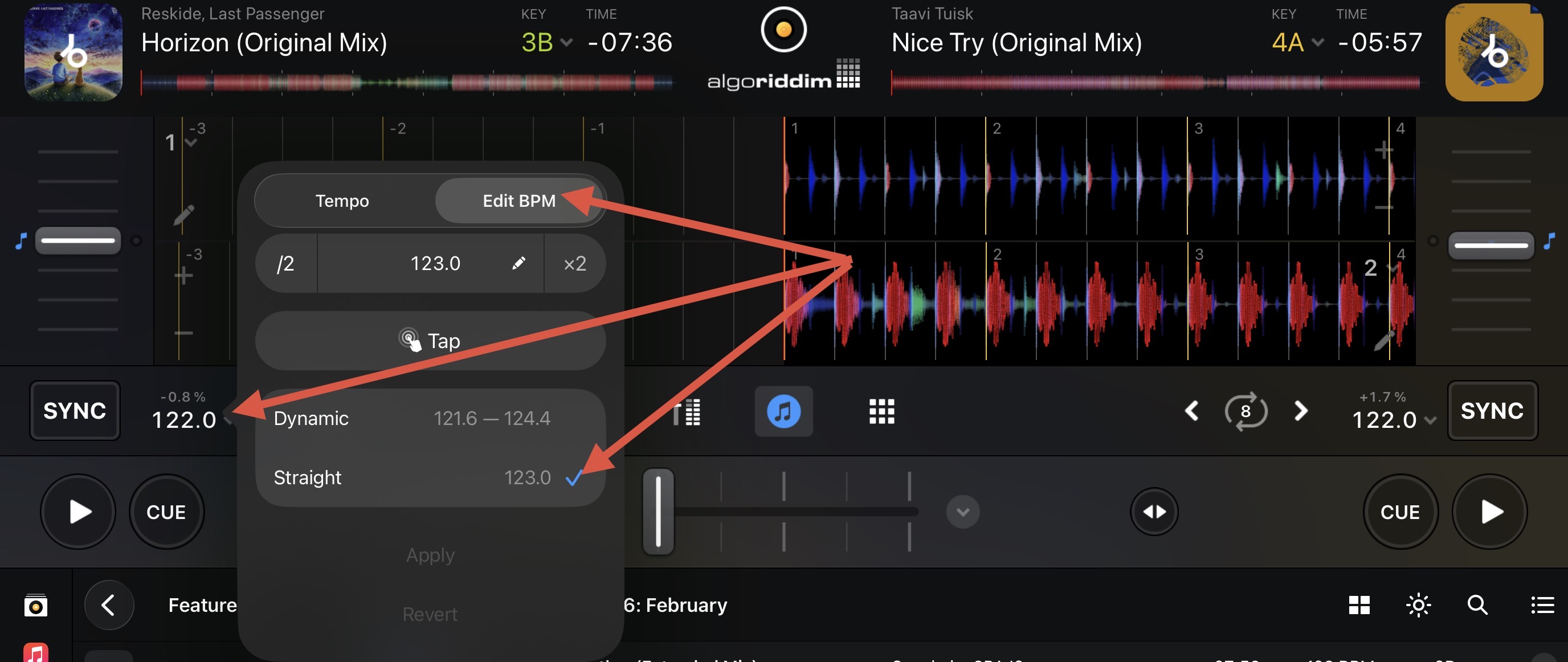Open the blue music note panel
Screen dimensions: 1568x662
[x=783, y=411]
